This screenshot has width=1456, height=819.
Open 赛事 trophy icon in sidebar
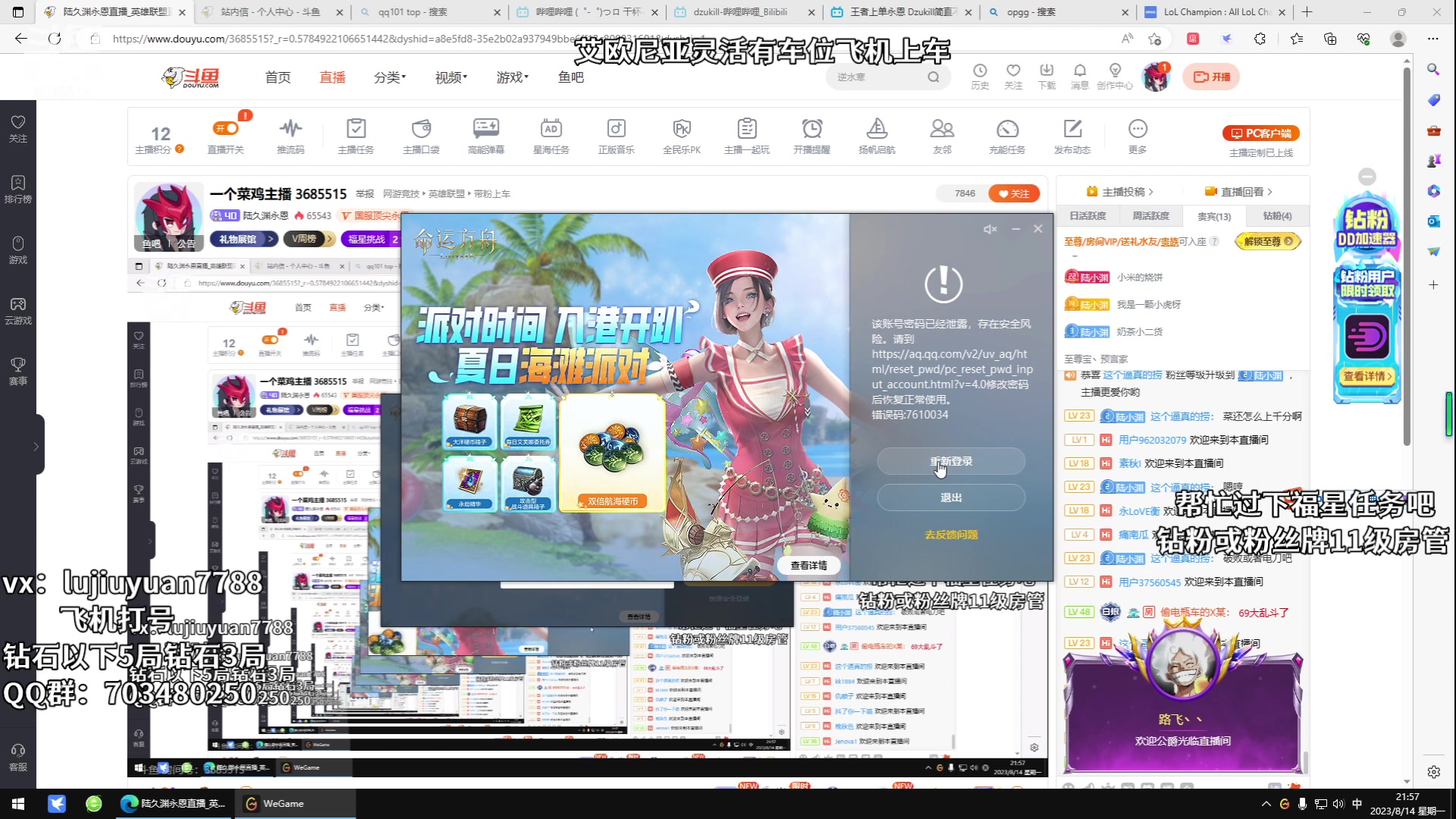[x=18, y=372]
